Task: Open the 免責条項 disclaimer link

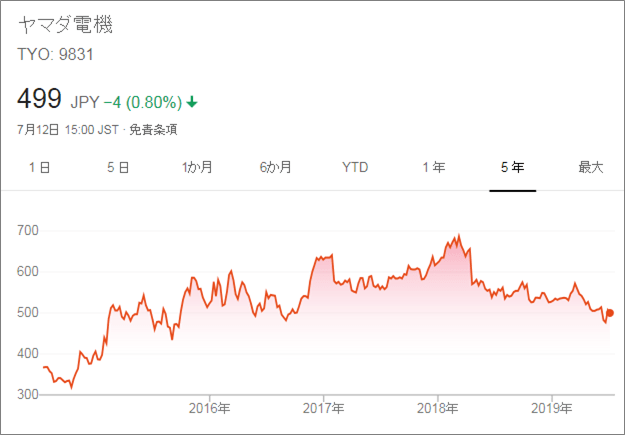Action: (x=153, y=130)
